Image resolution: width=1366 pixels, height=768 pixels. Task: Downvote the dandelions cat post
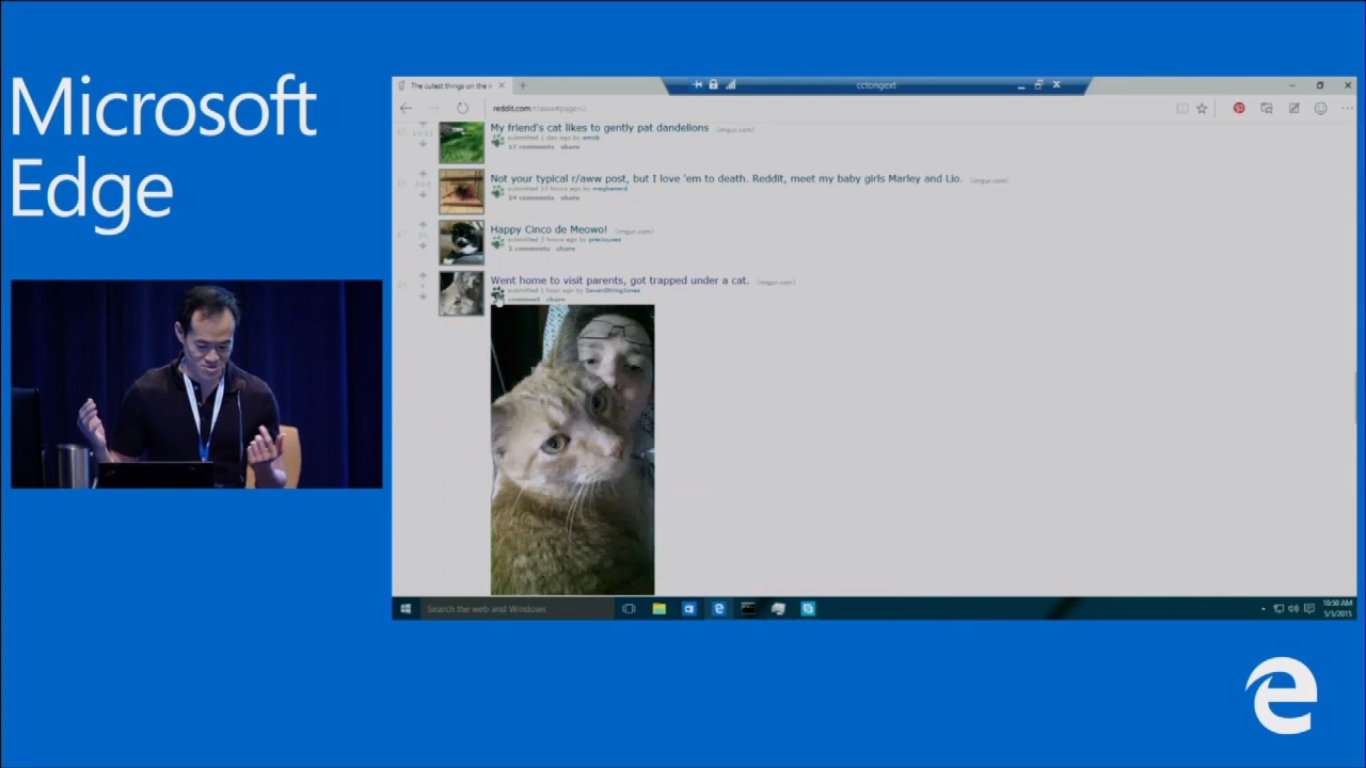[x=422, y=144]
